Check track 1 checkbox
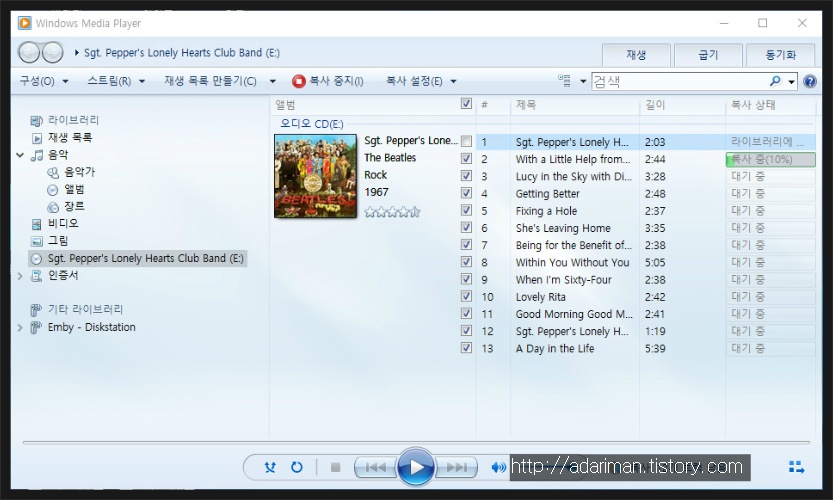Screen dimensions: 833x500 466,141
